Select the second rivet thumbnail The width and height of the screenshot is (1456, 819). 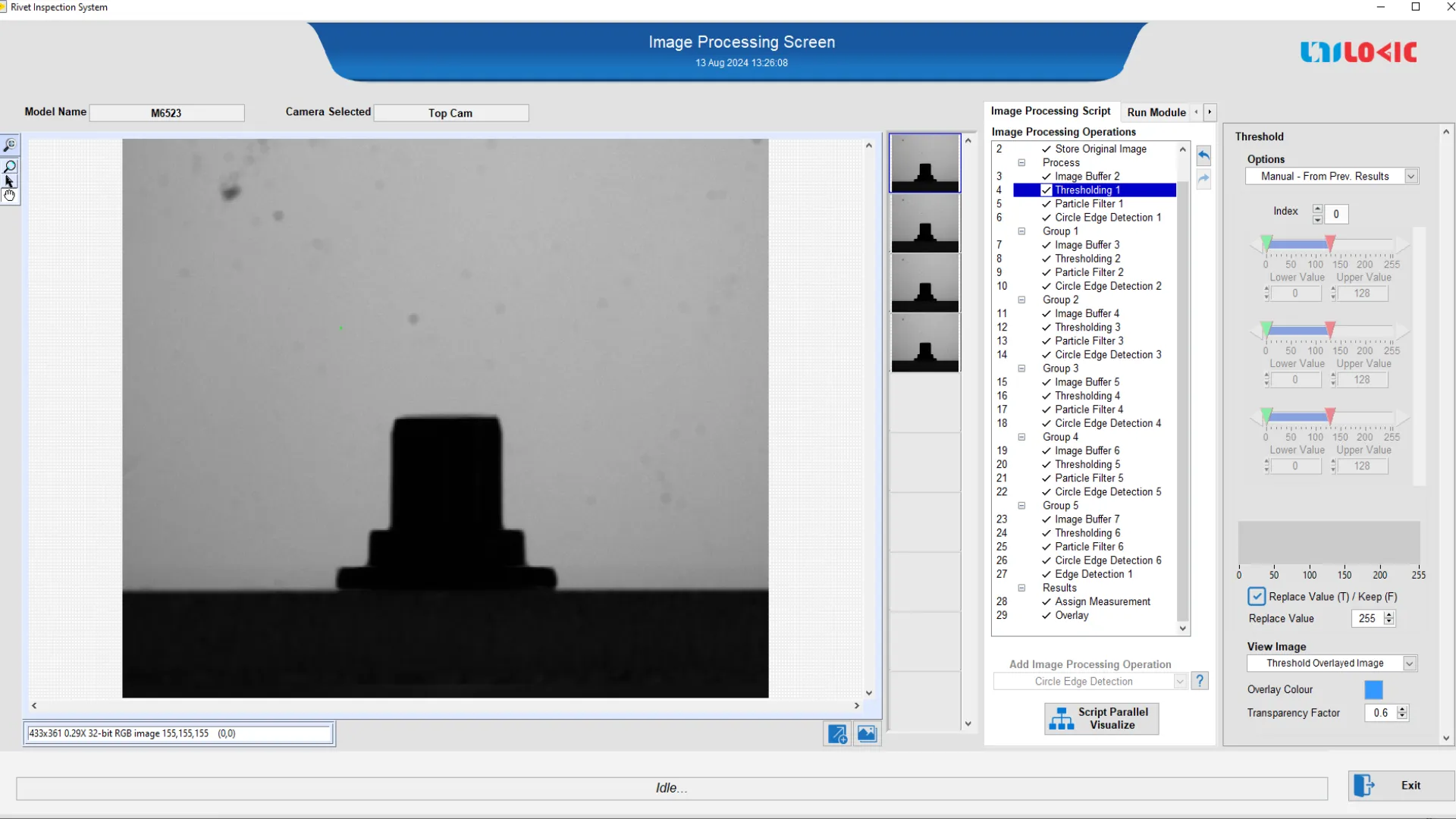[924, 224]
